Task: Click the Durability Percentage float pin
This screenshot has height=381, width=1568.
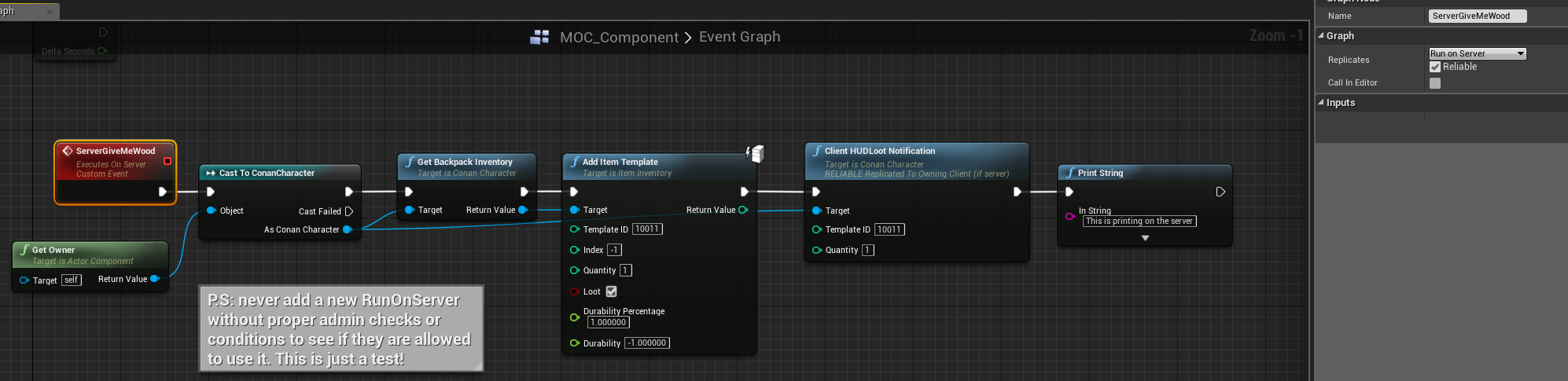Action: click(x=575, y=317)
